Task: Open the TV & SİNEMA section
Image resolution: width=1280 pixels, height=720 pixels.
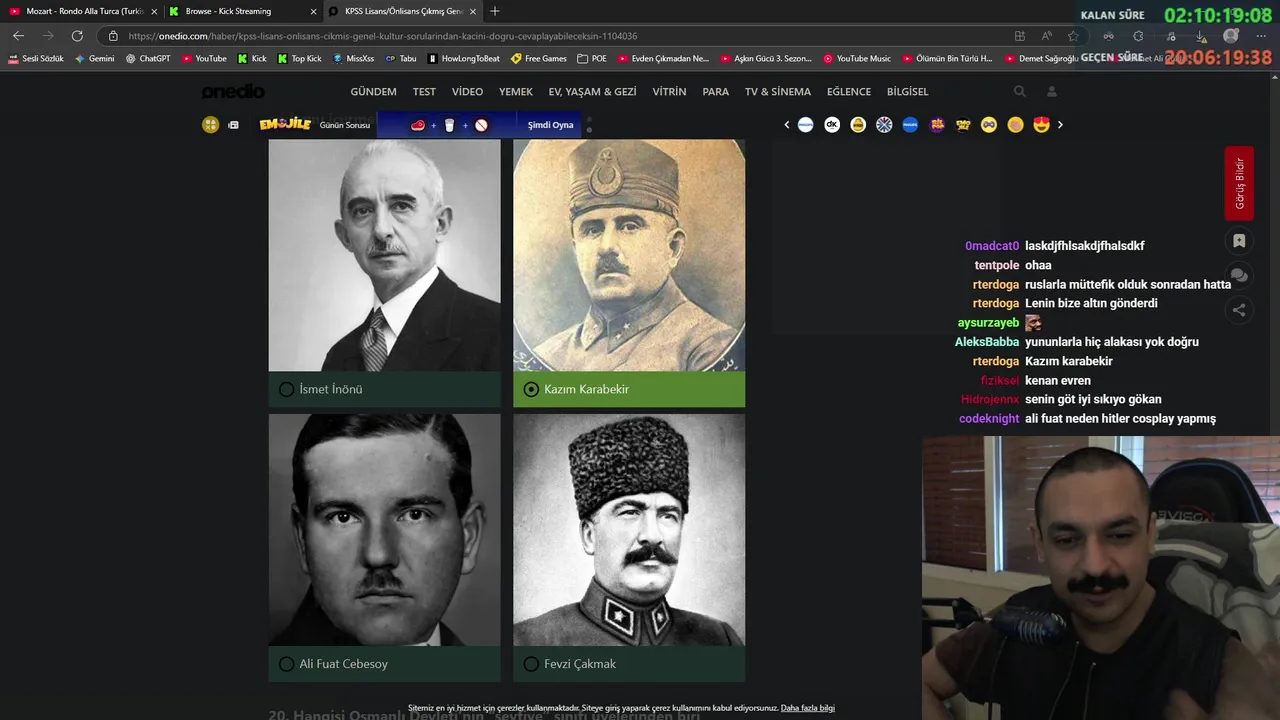Action: point(778,91)
